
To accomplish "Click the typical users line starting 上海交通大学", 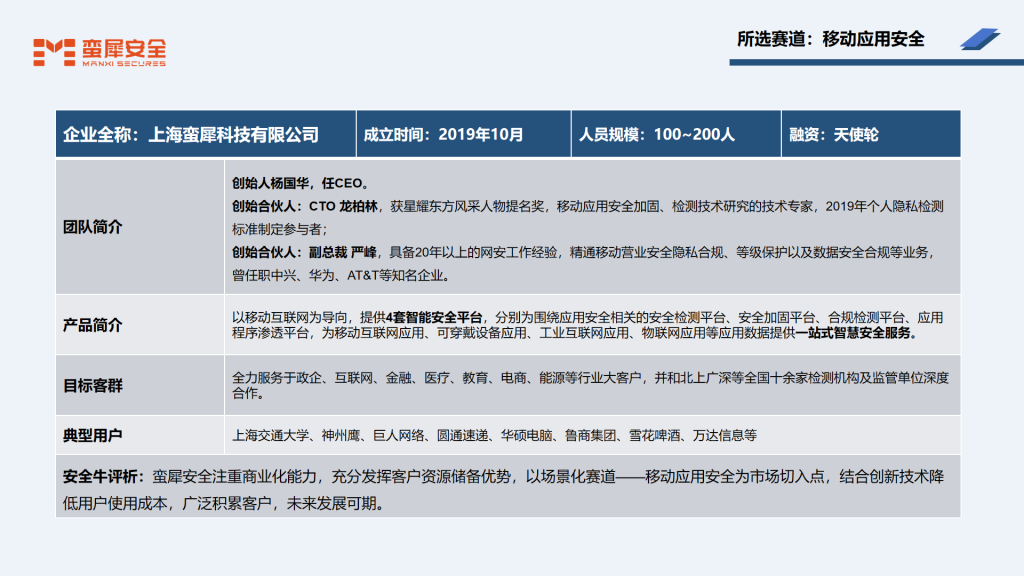I will 494,436.
